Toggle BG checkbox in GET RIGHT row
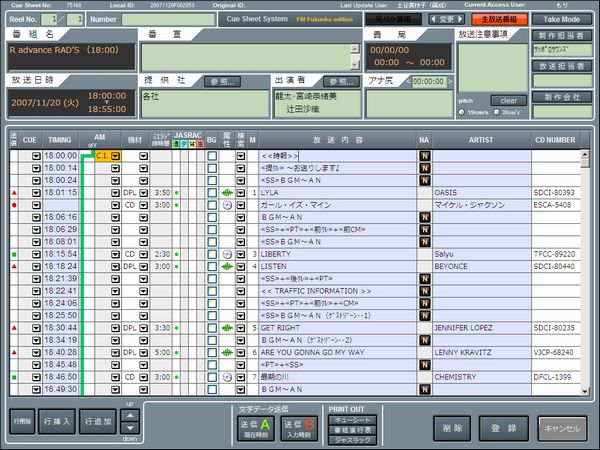Screen dimensions: 600x450 (212, 328)
